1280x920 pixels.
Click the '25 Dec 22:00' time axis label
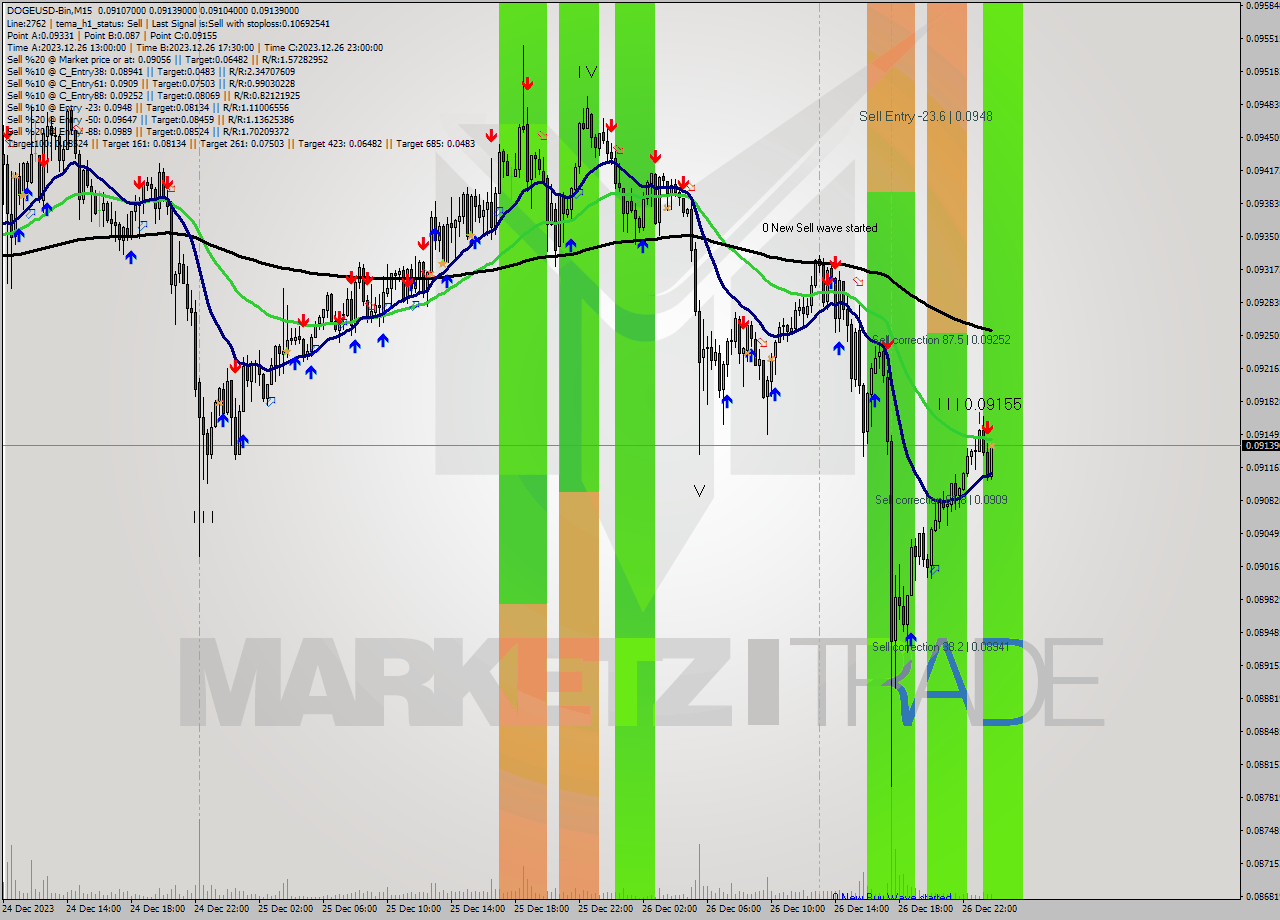coord(605,909)
